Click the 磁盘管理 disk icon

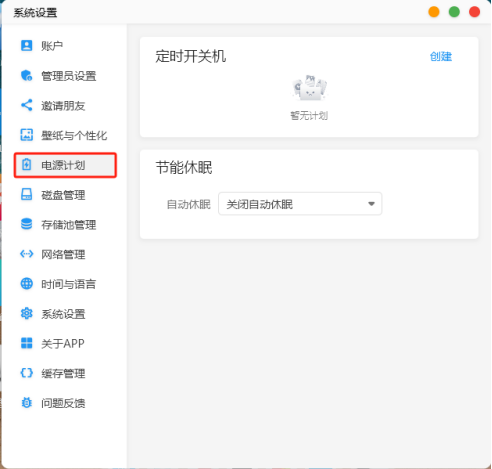tap(27, 194)
